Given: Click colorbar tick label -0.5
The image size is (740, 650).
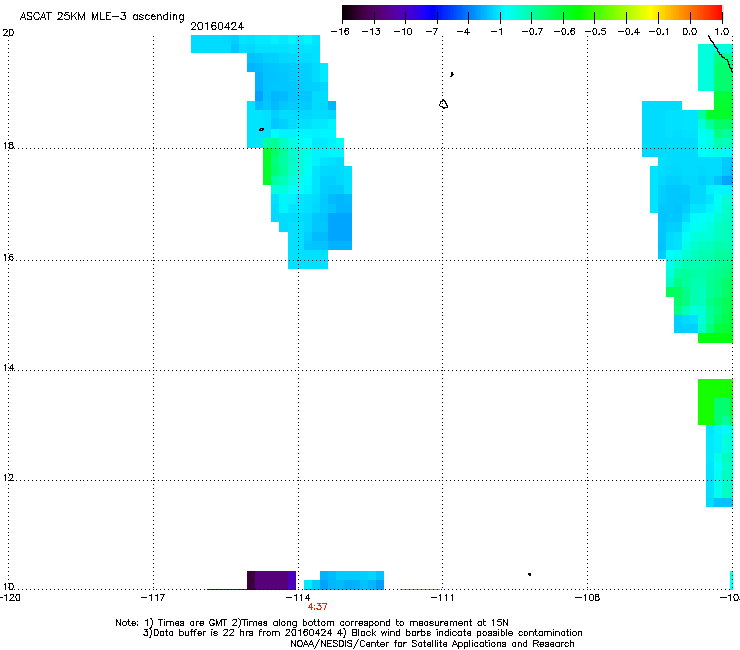Looking at the screenshot, I should (596, 32).
